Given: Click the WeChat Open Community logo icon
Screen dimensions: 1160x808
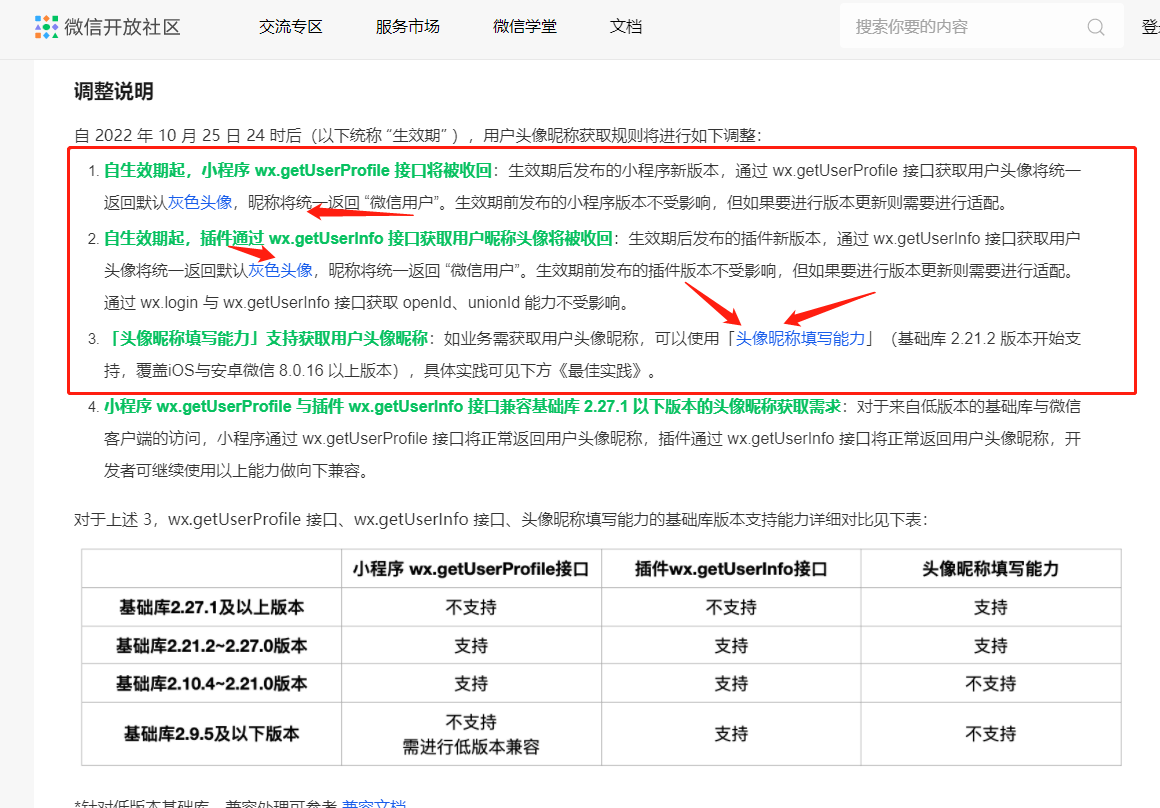Looking at the screenshot, I should coord(46,27).
